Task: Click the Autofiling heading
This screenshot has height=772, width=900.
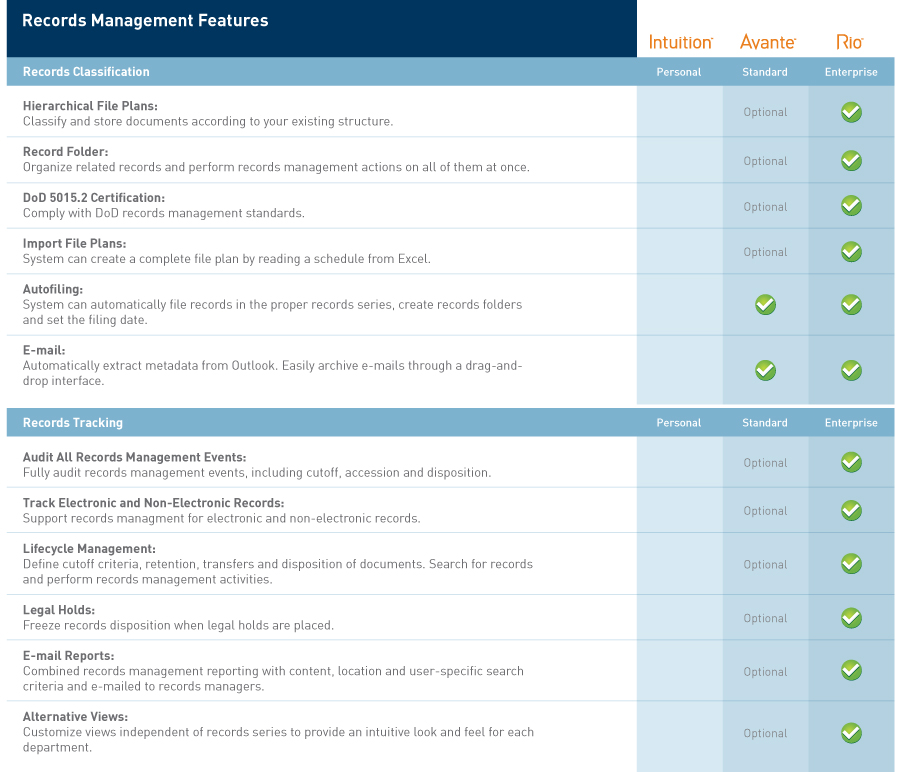Action: (53, 290)
